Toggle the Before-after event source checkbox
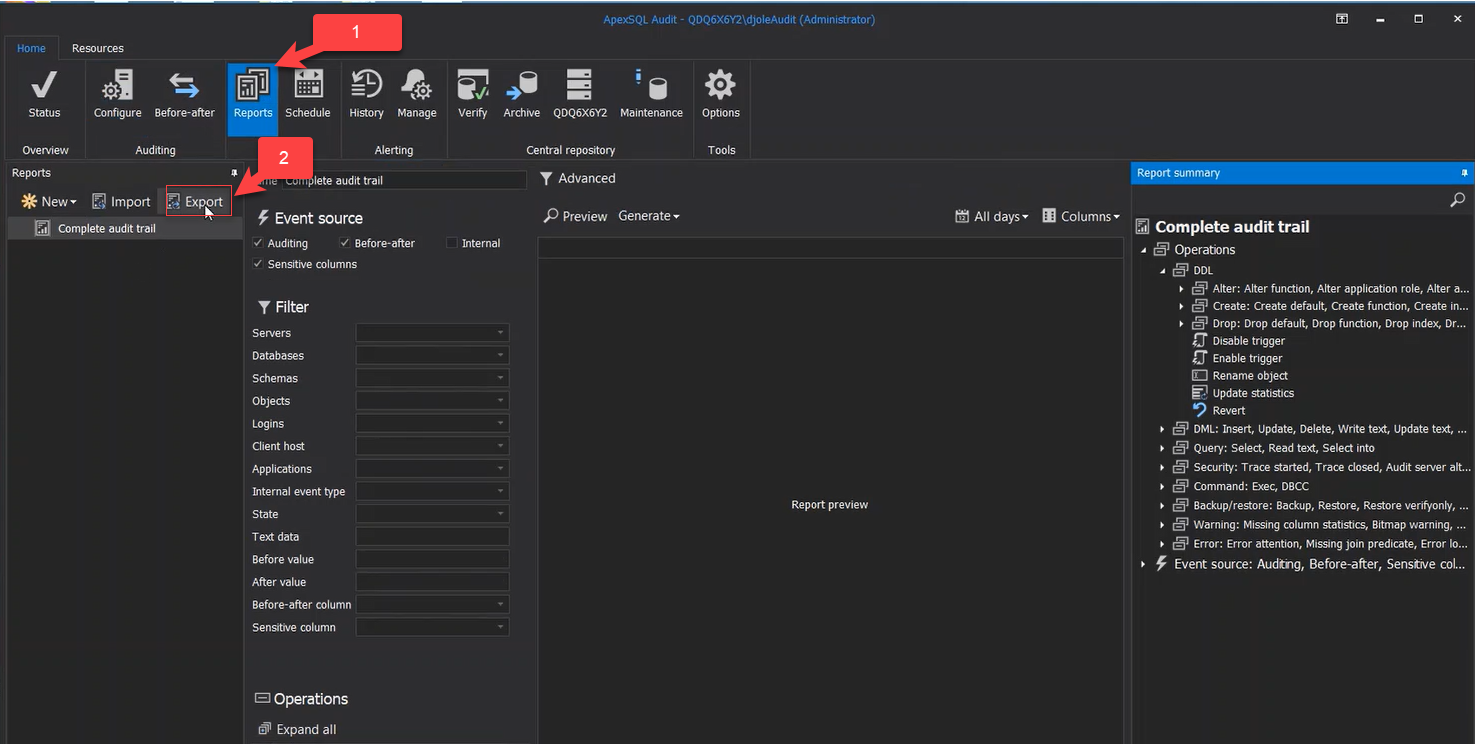The height and width of the screenshot is (745, 1475). pyautogui.click(x=345, y=243)
